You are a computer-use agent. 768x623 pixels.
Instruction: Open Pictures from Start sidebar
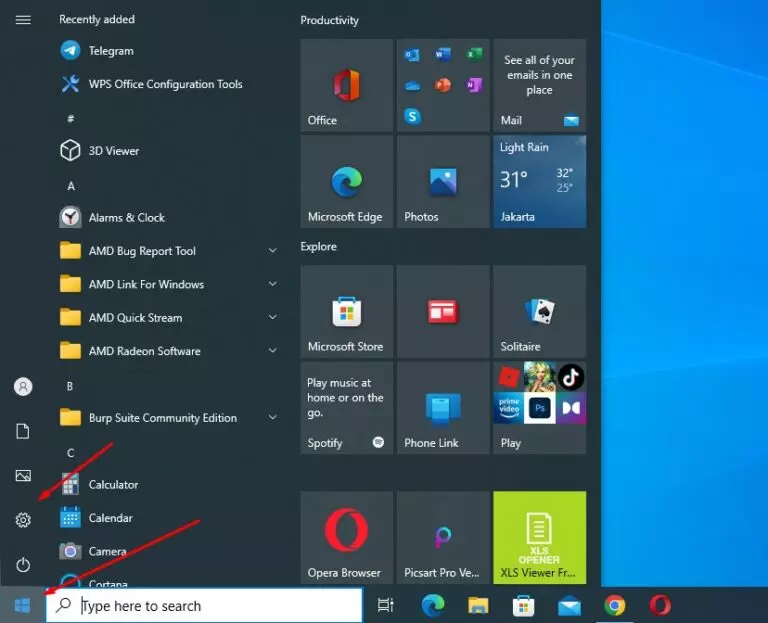23,476
